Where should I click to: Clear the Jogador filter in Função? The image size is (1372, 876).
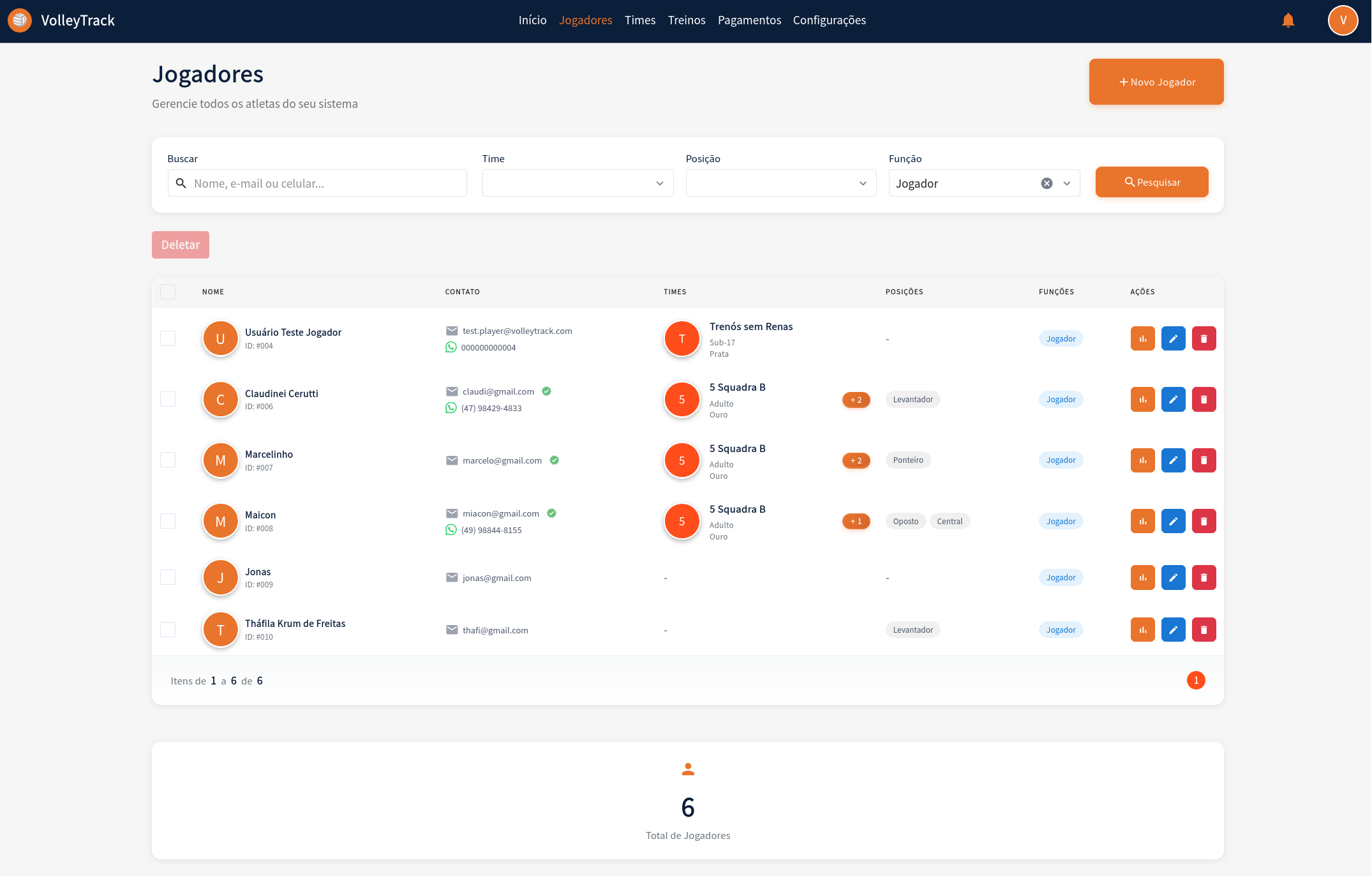click(x=1047, y=184)
